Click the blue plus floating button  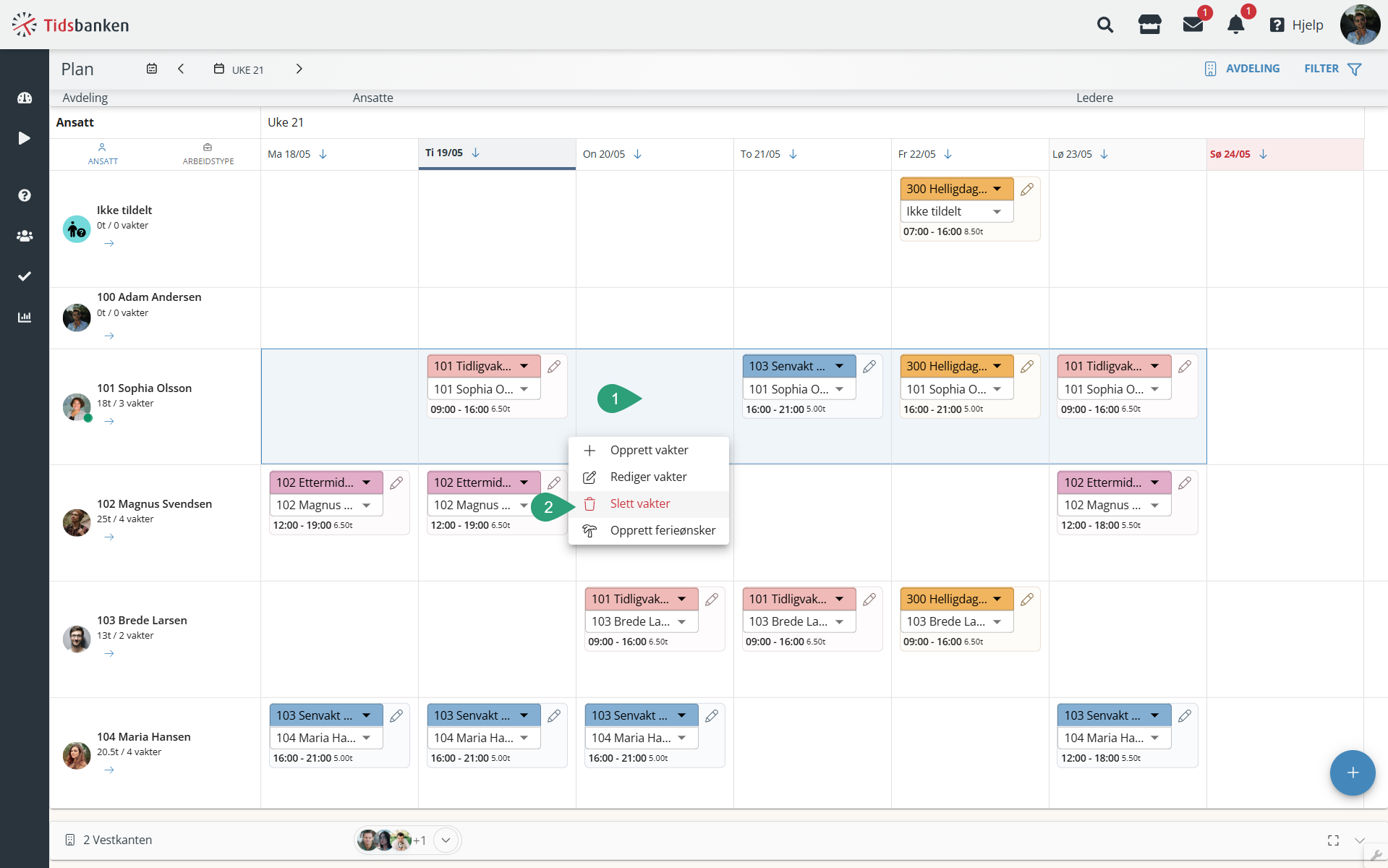point(1352,773)
